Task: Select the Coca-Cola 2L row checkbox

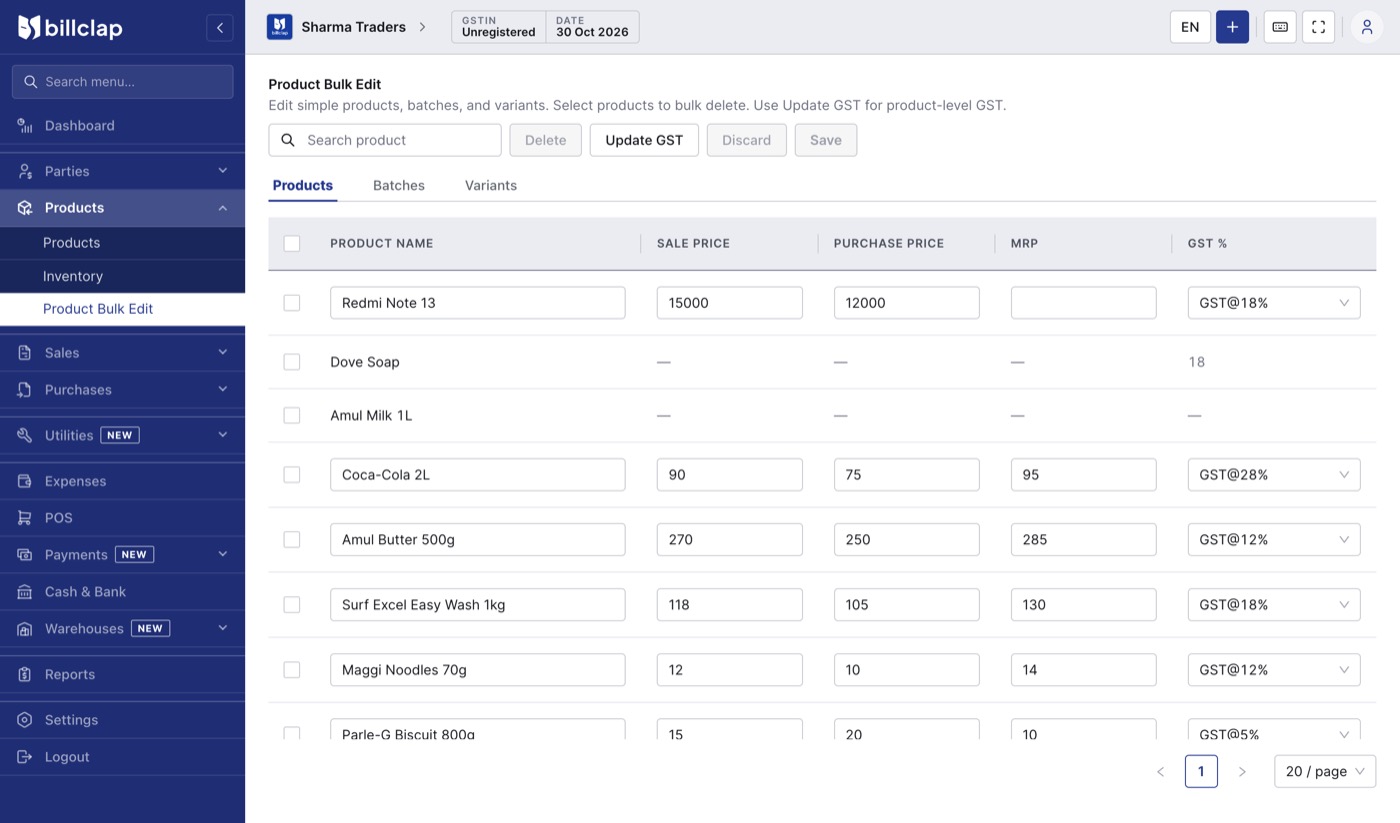Action: 292,475
